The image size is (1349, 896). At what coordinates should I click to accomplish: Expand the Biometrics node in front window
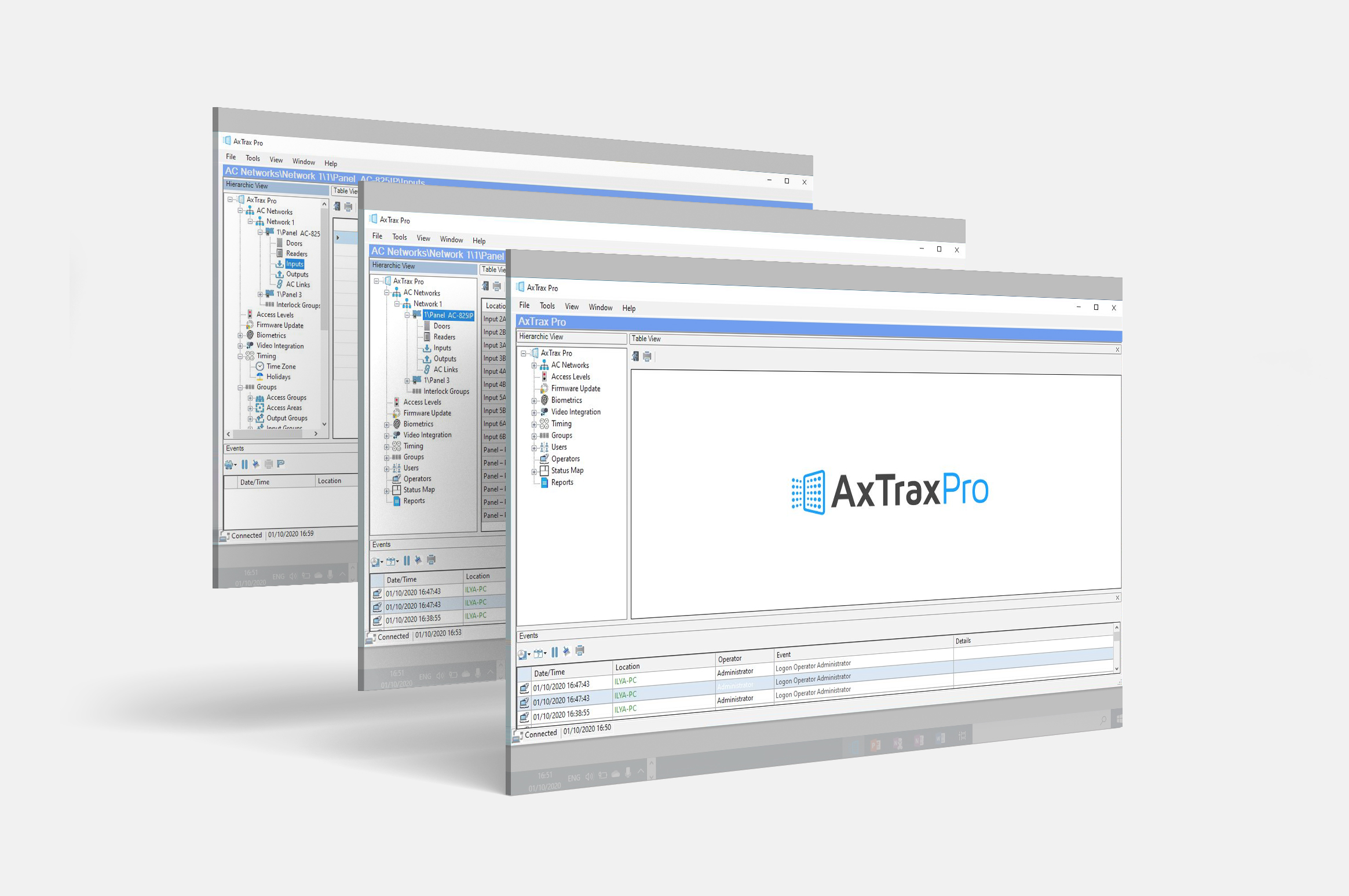click(534, 401)
